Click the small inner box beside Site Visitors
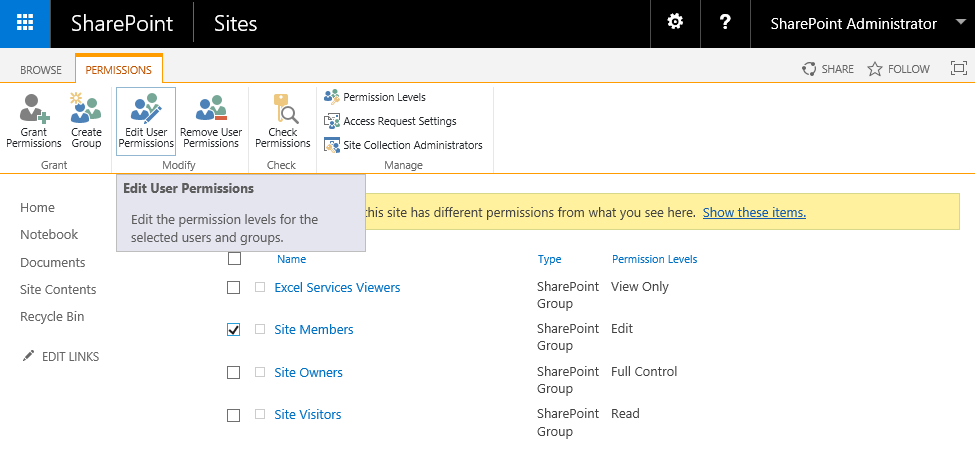The width and height of the screenshot is (975, 450). click(260, 414)
